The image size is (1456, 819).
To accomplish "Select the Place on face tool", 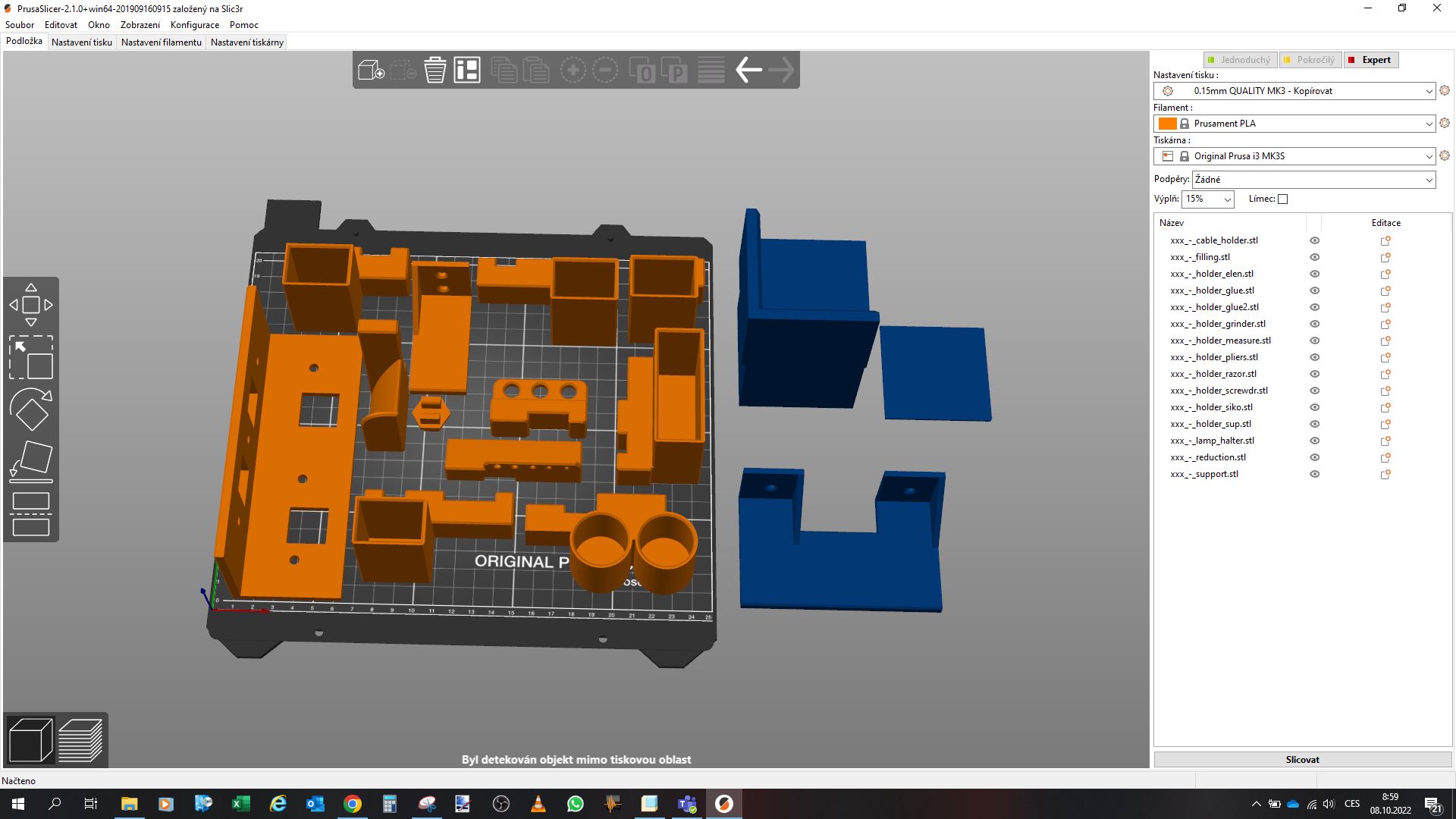I will click(x=31, y=461).
